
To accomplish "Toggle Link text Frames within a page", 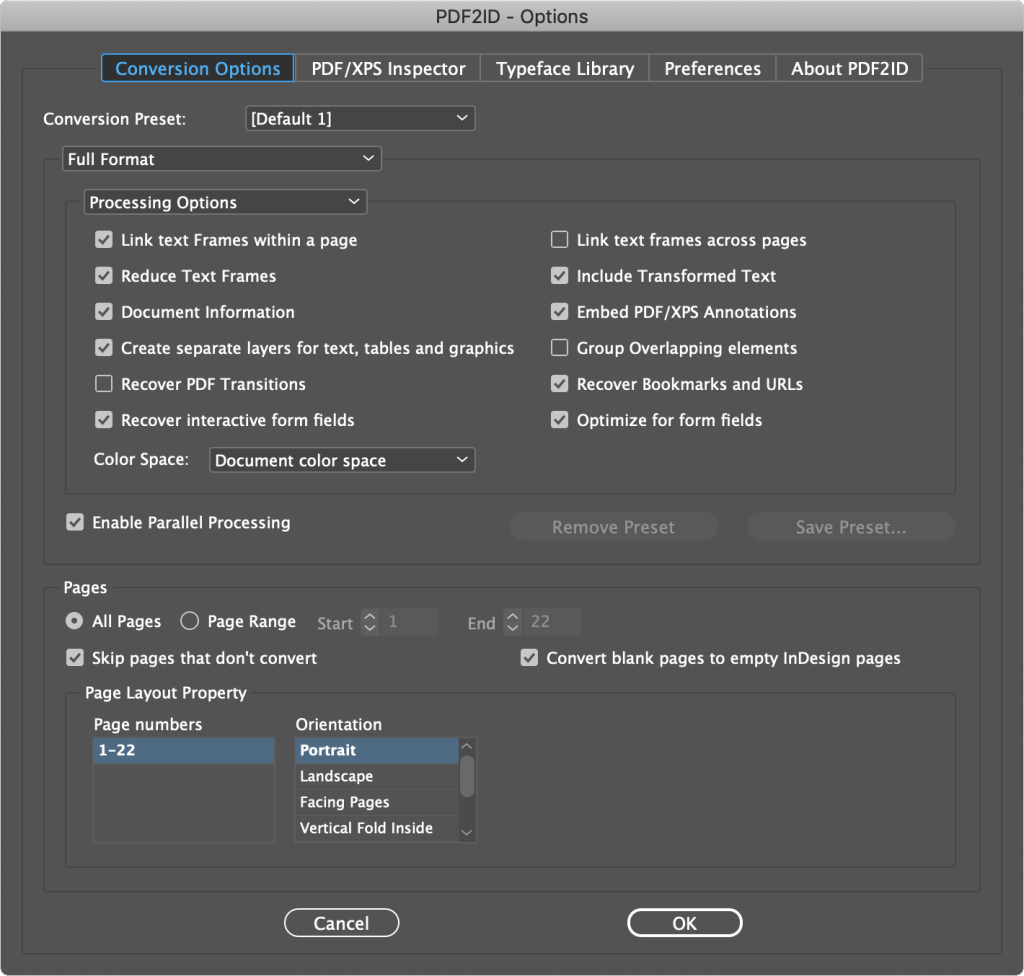I will pyautogui.click(x=104, y=240).
